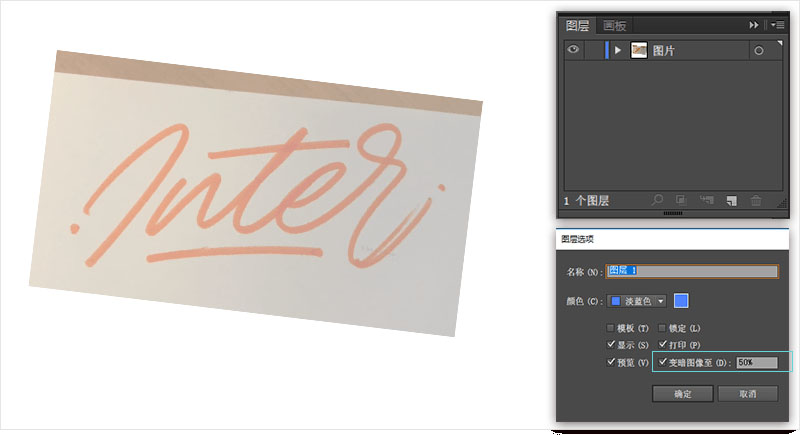Click the locate object magnifier icon
This screenshot has height=435, width=801.
tap(657, 200)
